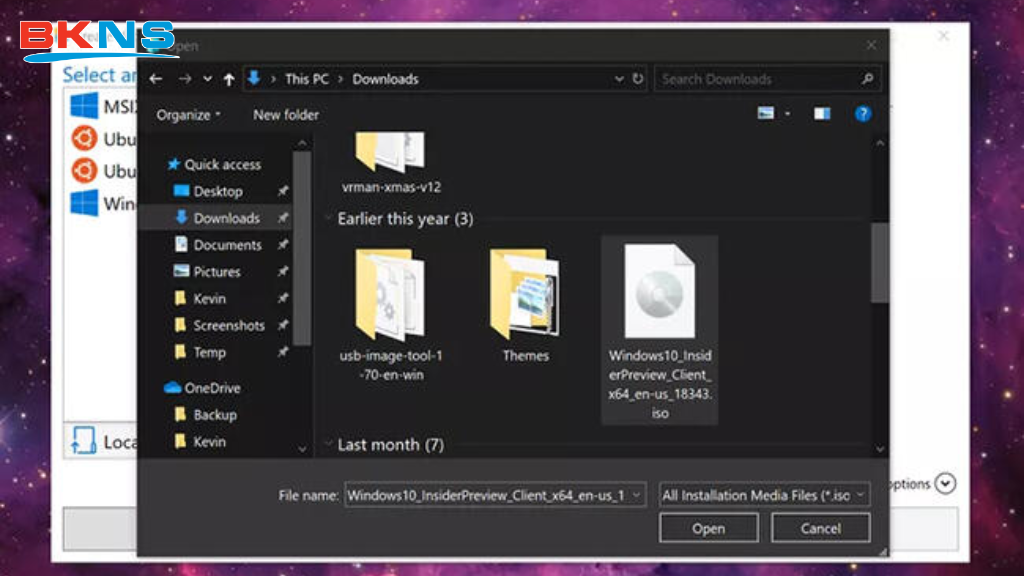The width and height of the screenshot is (1024, 576).
Task: Open Help via the question mark icon
Action: point(862,113)
